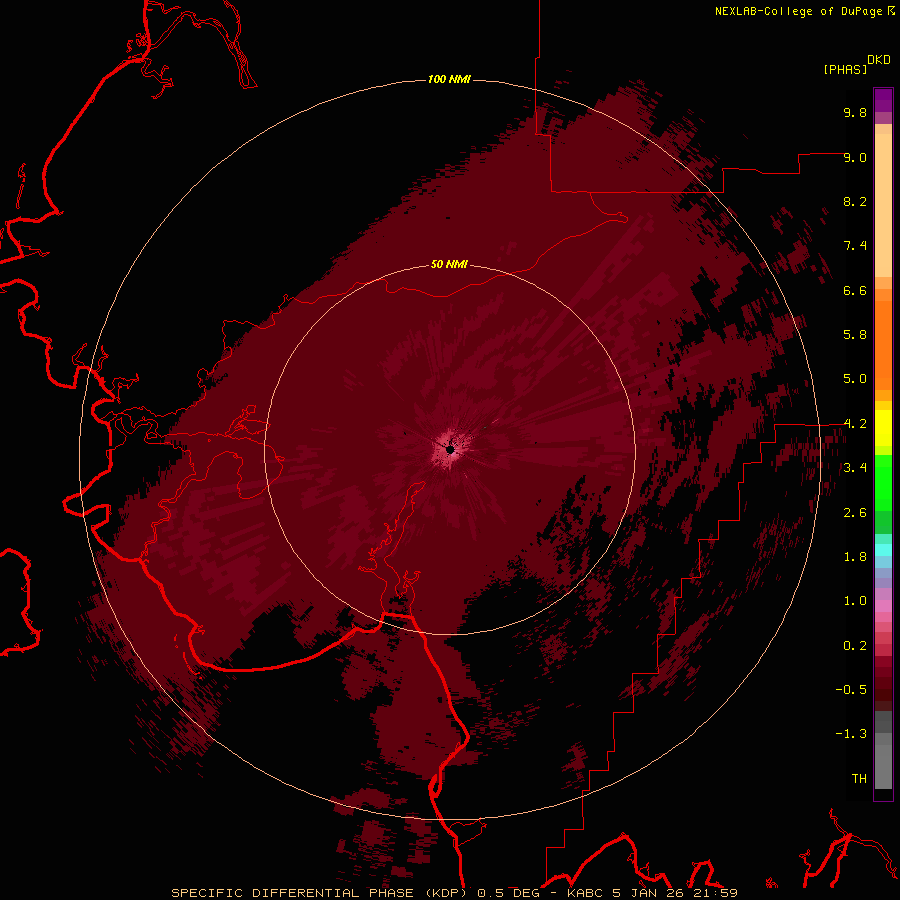This screenshot has height=900, width=900.
Task: Pick the yellow swatch in the legend
Action: click(883, 428)
